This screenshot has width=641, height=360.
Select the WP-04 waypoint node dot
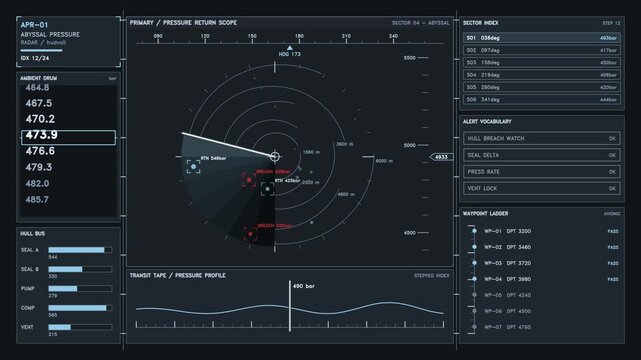point(474,279)
